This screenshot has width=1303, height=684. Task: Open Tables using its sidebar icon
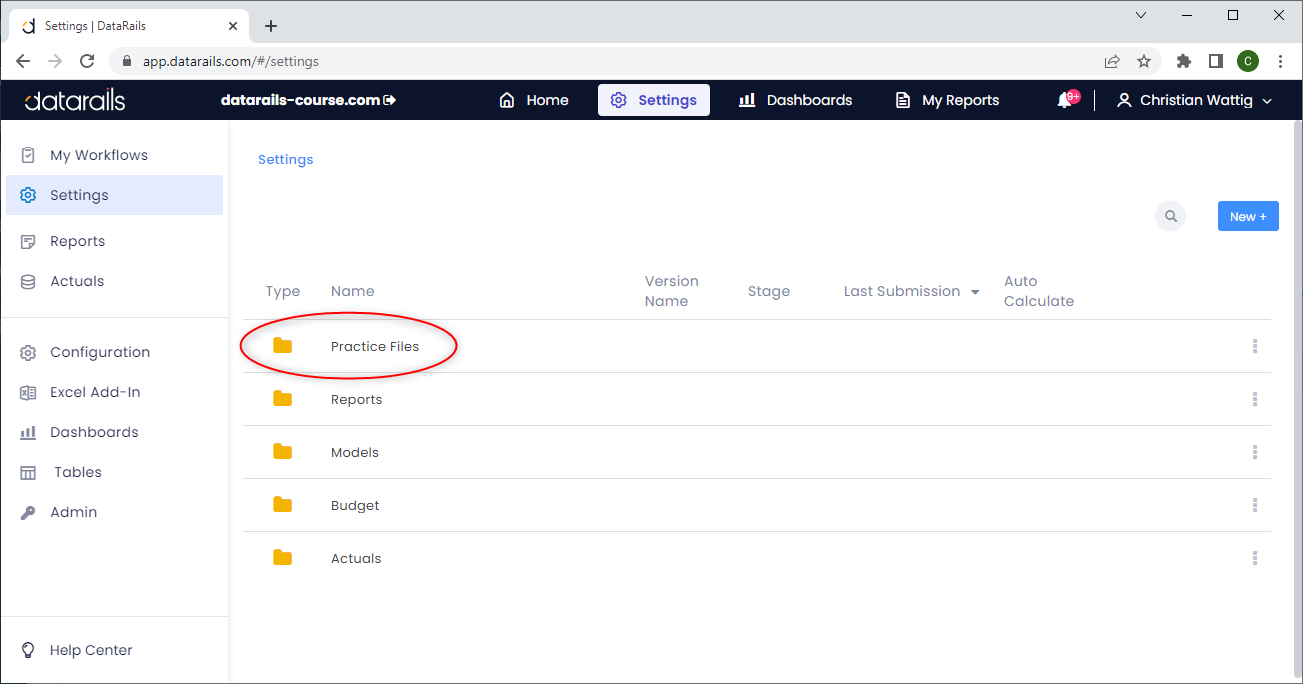coord(28,472)
